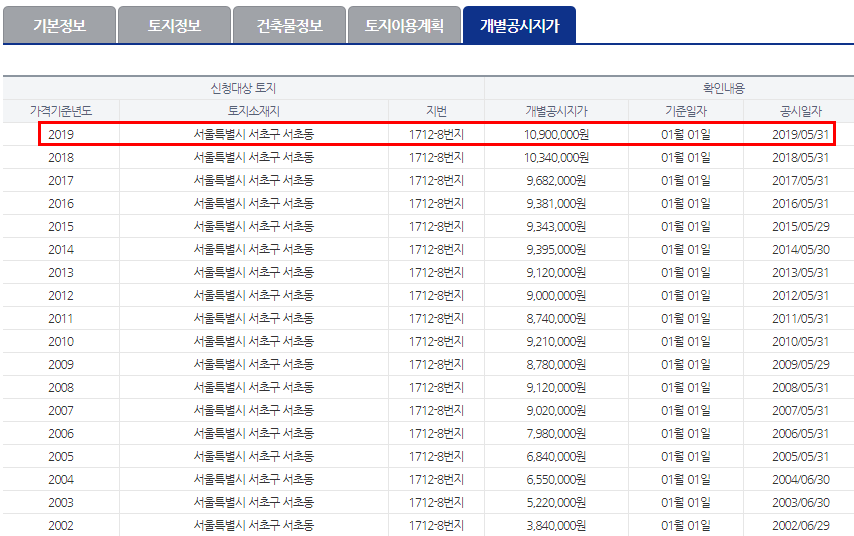Viewport: 854px width, 536px height.
Task: Click the 개별공시지가 column header
Action: pos(556,111)
